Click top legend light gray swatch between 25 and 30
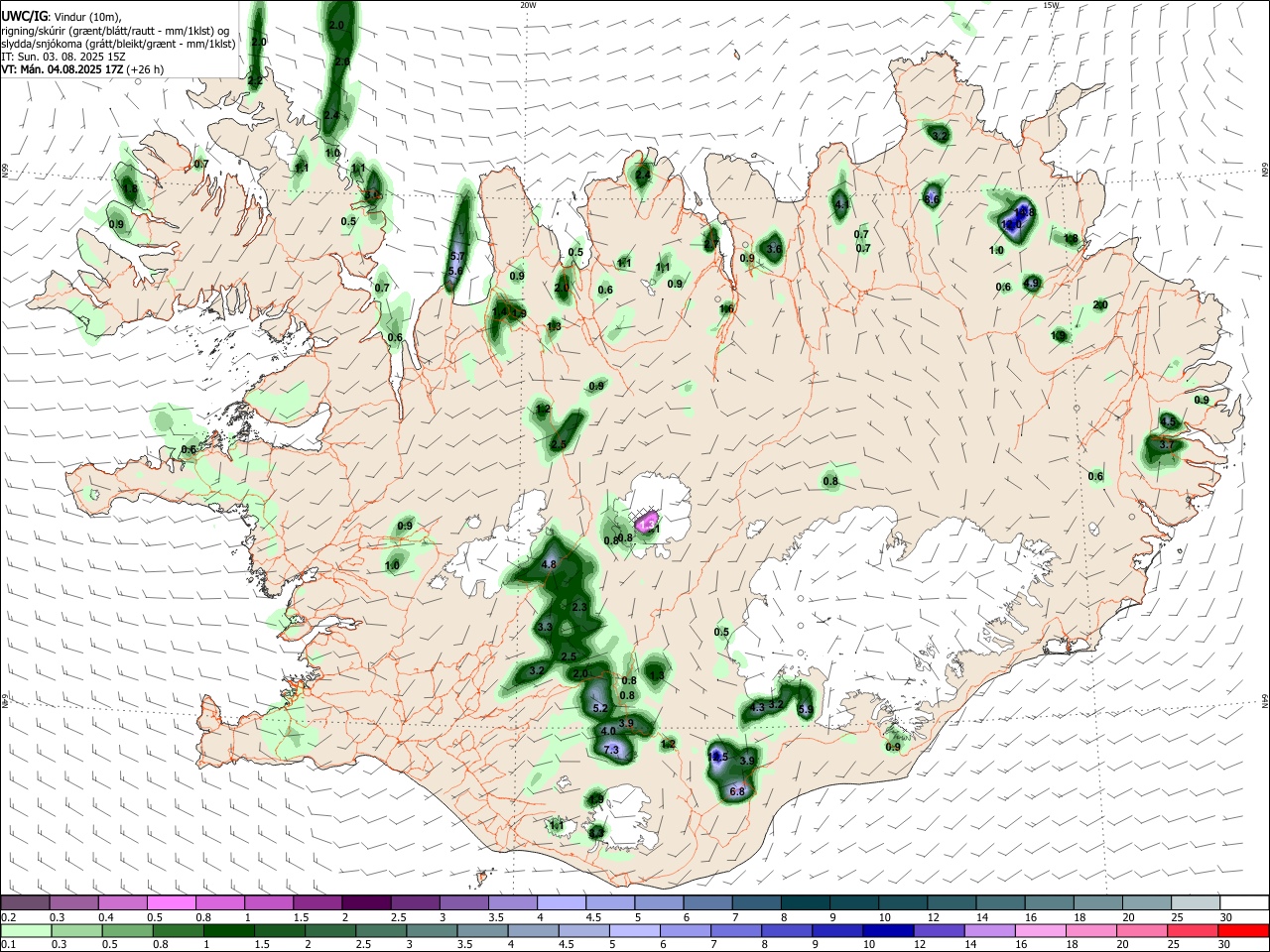1270x952 pixels. [x=1197, y=903]
